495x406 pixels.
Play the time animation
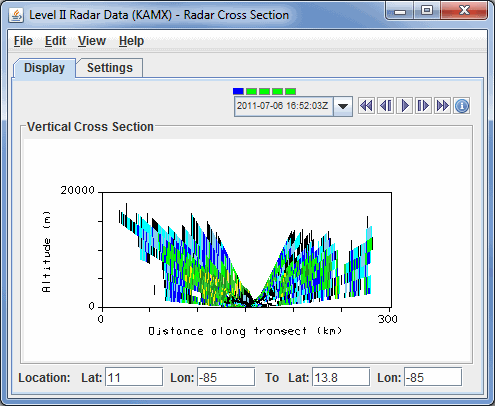point(405,106)
